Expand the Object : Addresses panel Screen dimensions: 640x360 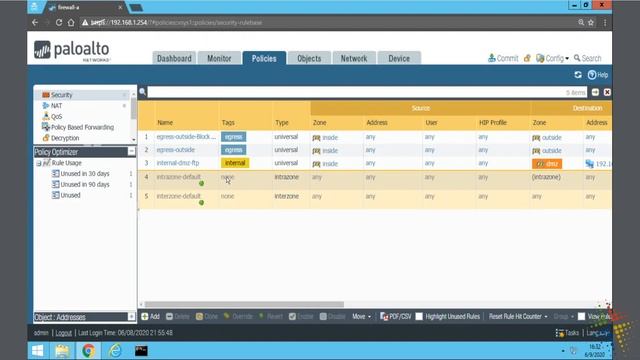131,317
